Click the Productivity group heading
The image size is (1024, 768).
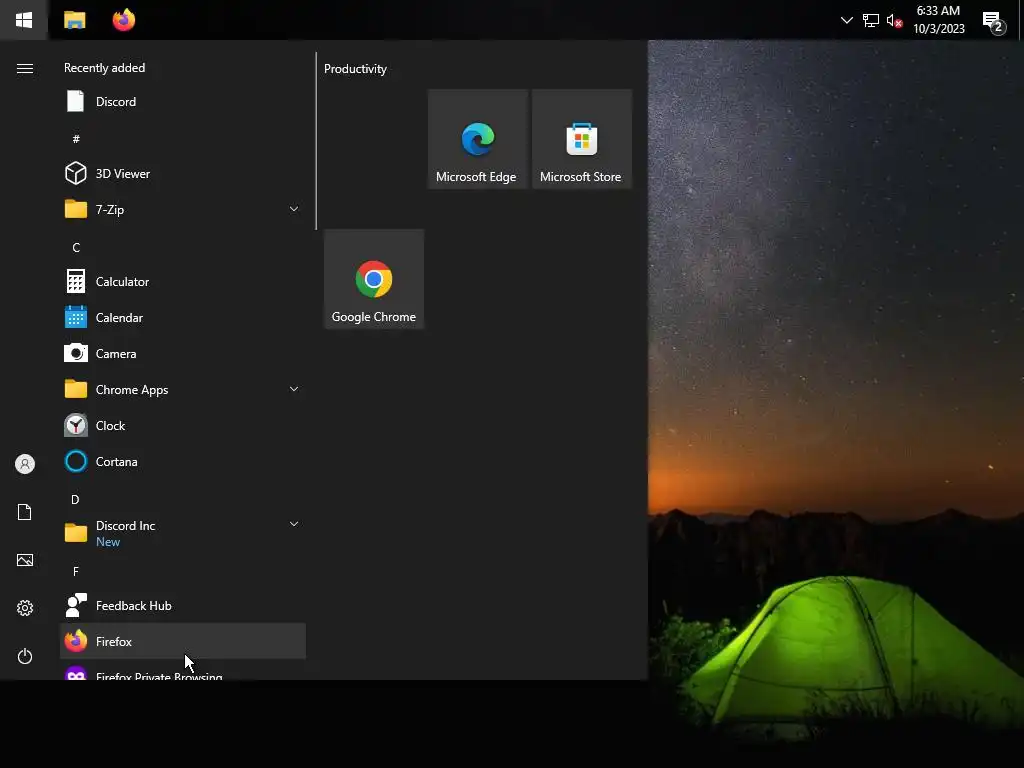point(355,69)
